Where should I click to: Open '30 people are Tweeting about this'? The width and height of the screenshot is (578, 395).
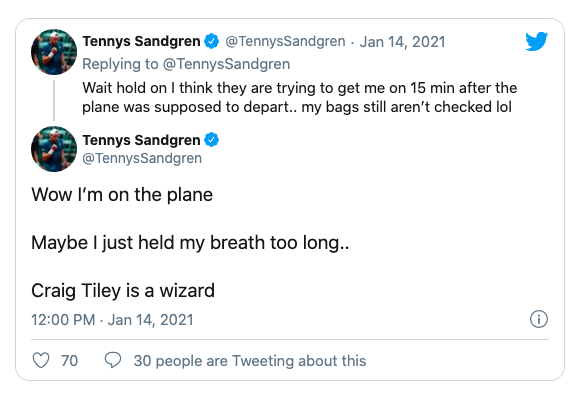click(x=250, y=361)
